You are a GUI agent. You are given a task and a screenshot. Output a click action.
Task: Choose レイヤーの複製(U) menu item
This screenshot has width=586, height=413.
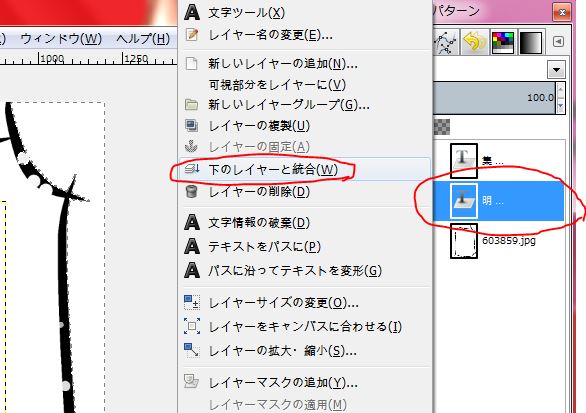click(305, 126)
